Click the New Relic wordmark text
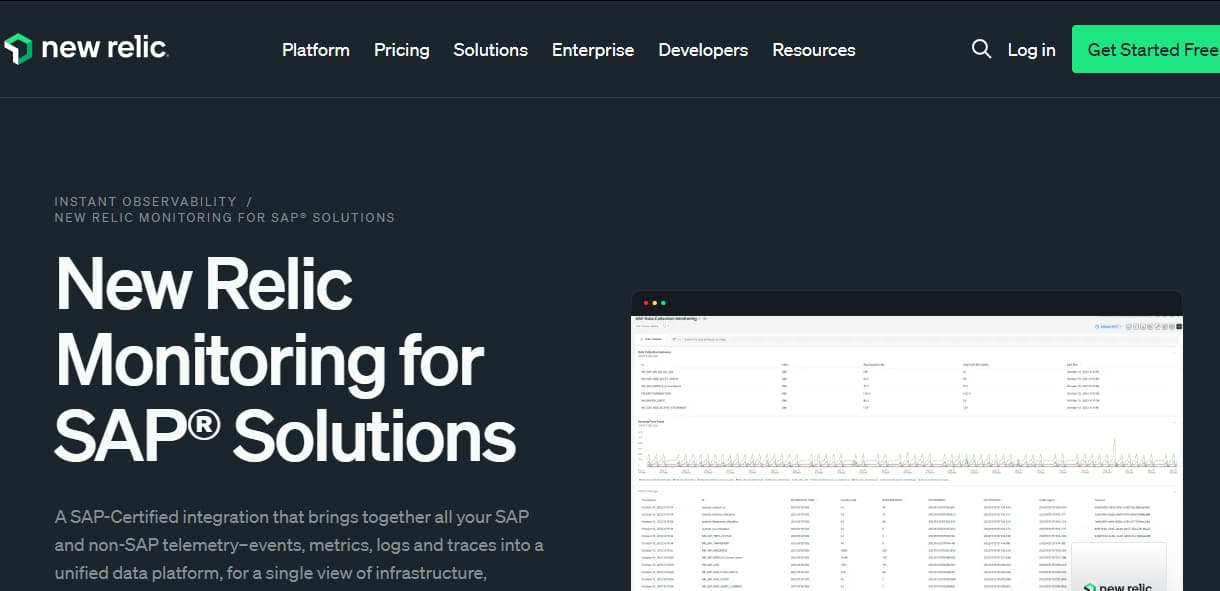1220x591 pixels. click(x=104, y=49)
